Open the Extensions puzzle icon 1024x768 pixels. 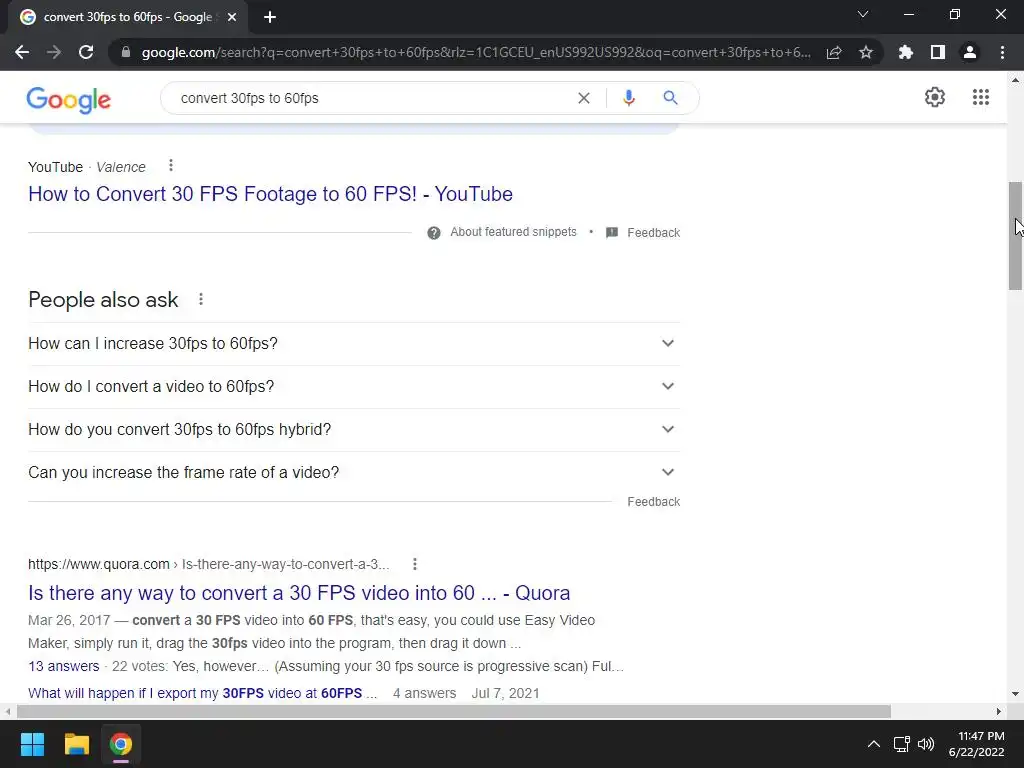pos(906,52)
